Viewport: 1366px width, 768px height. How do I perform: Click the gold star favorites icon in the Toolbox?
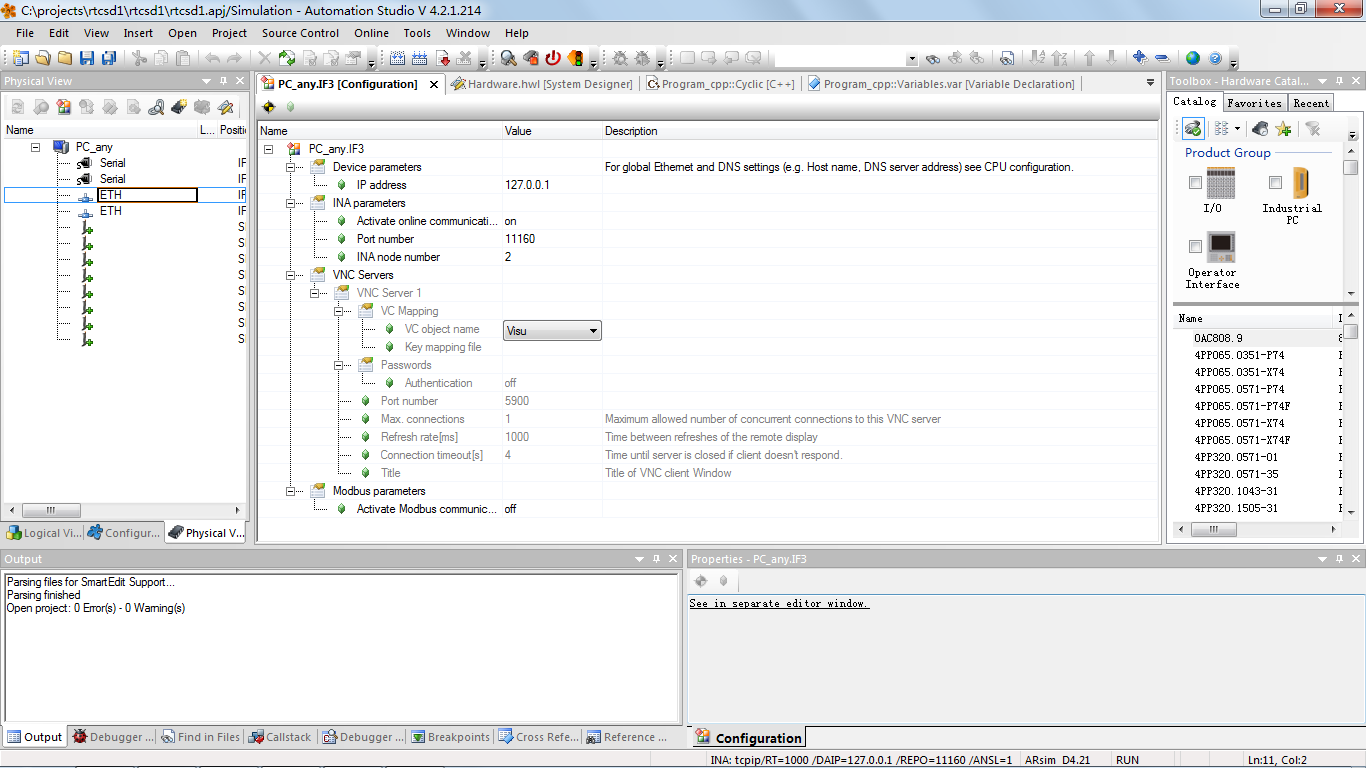(x=1284, y=128)
